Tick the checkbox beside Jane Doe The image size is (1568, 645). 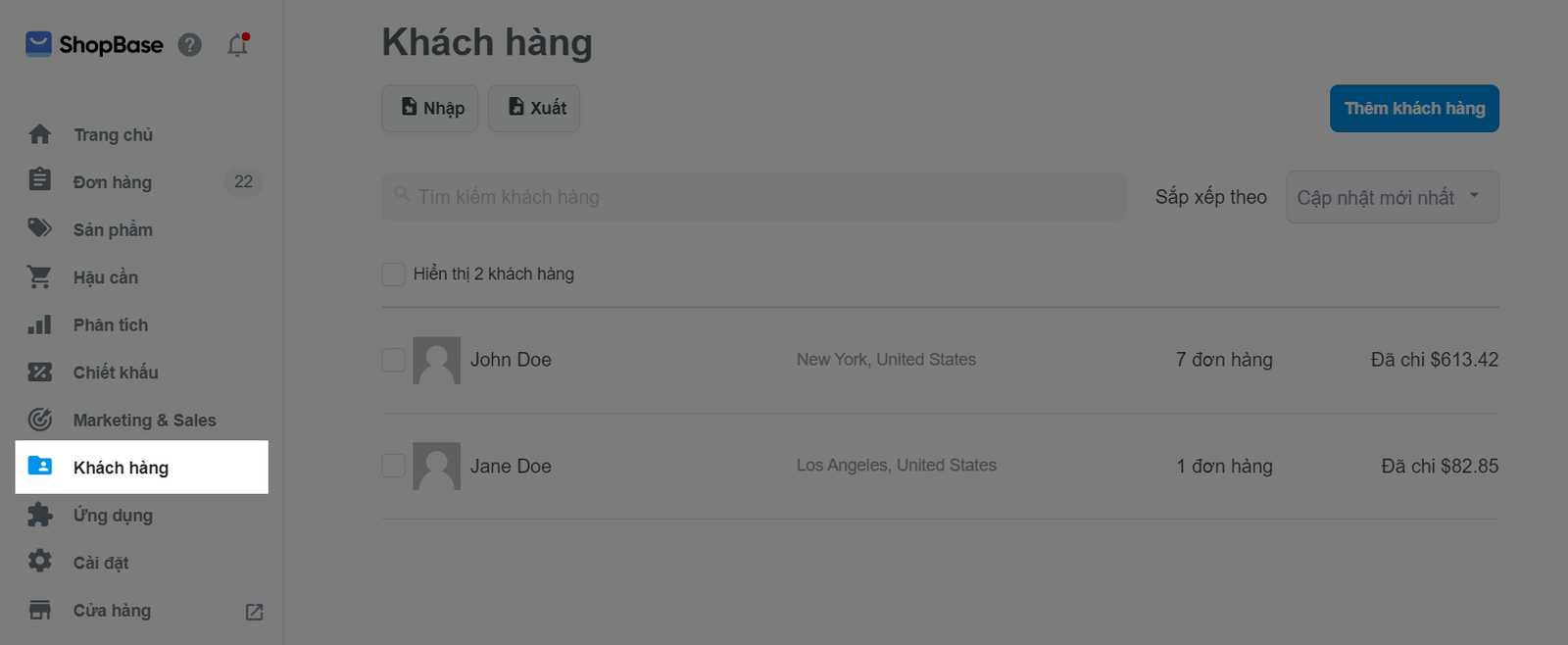click(x=393, y=466)
